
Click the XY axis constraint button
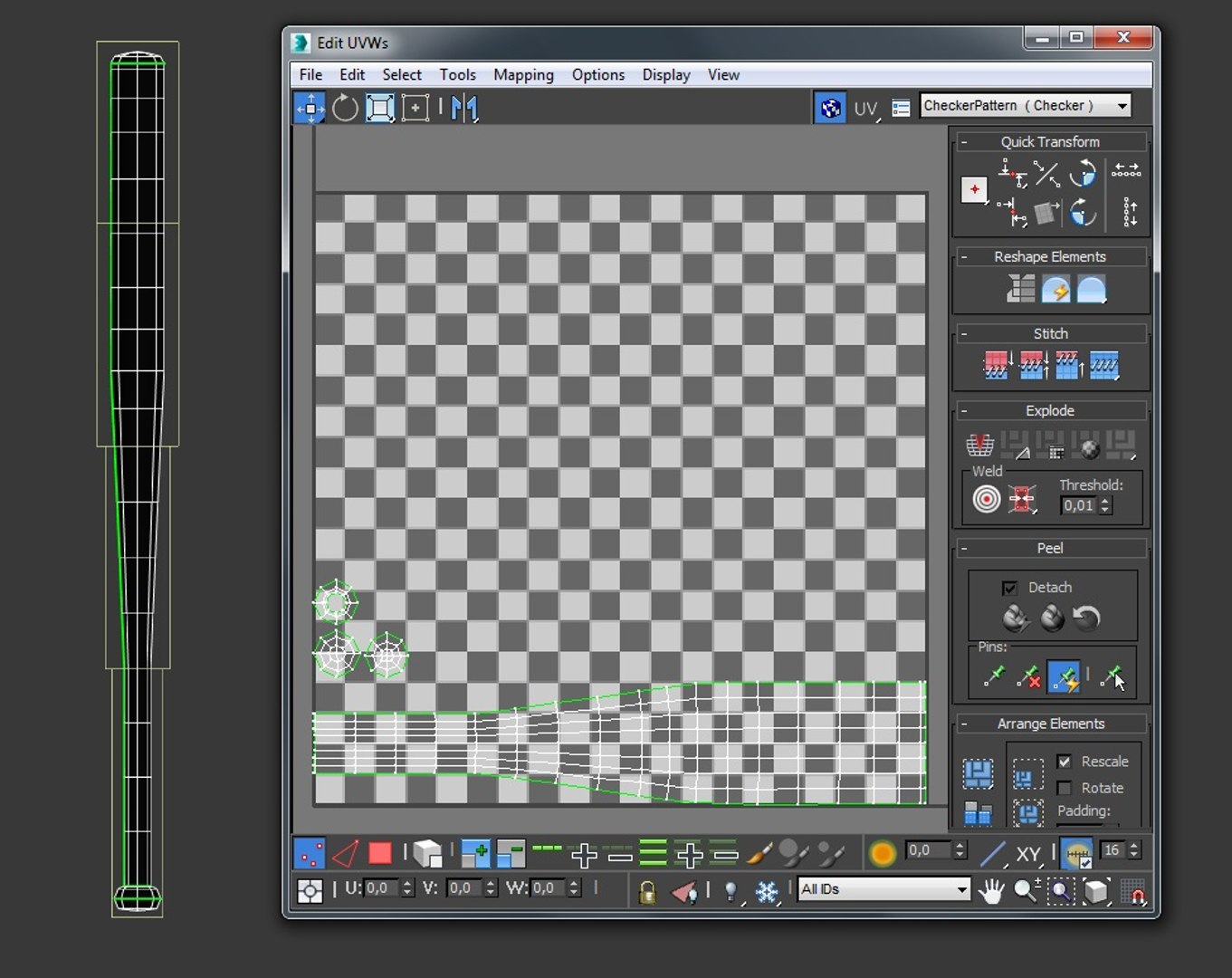tap(1028, 853)
